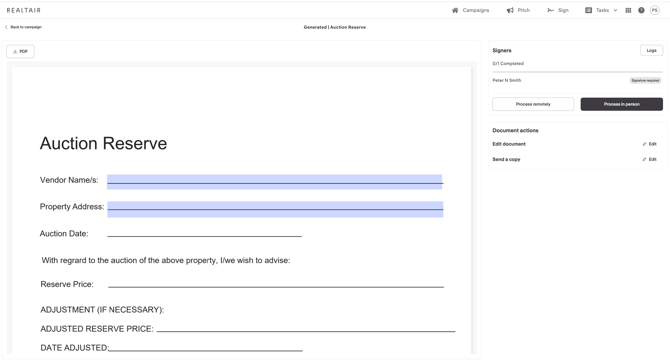The width and height of the screenshot is (670, 361).
Task: Click the Property Address highlighted field
Action: click(275, 209)
